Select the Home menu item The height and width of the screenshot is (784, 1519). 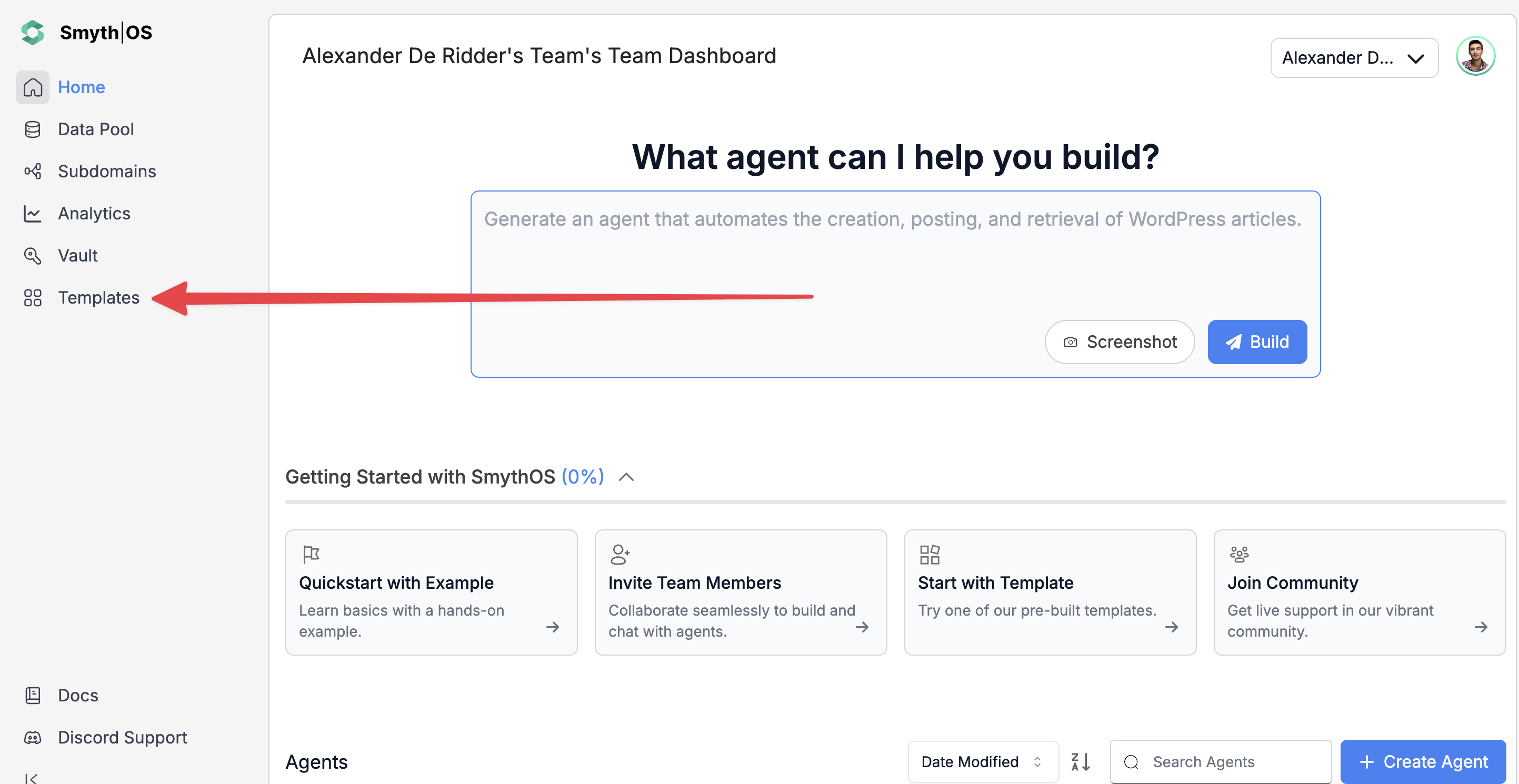point(82,87)
